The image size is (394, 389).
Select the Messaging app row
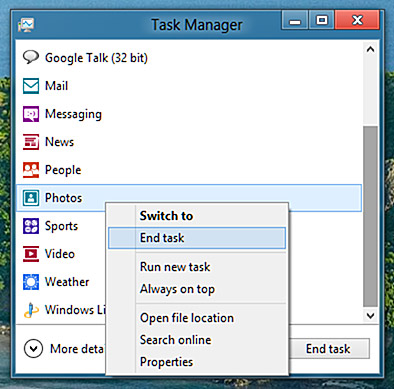(189, 114)
